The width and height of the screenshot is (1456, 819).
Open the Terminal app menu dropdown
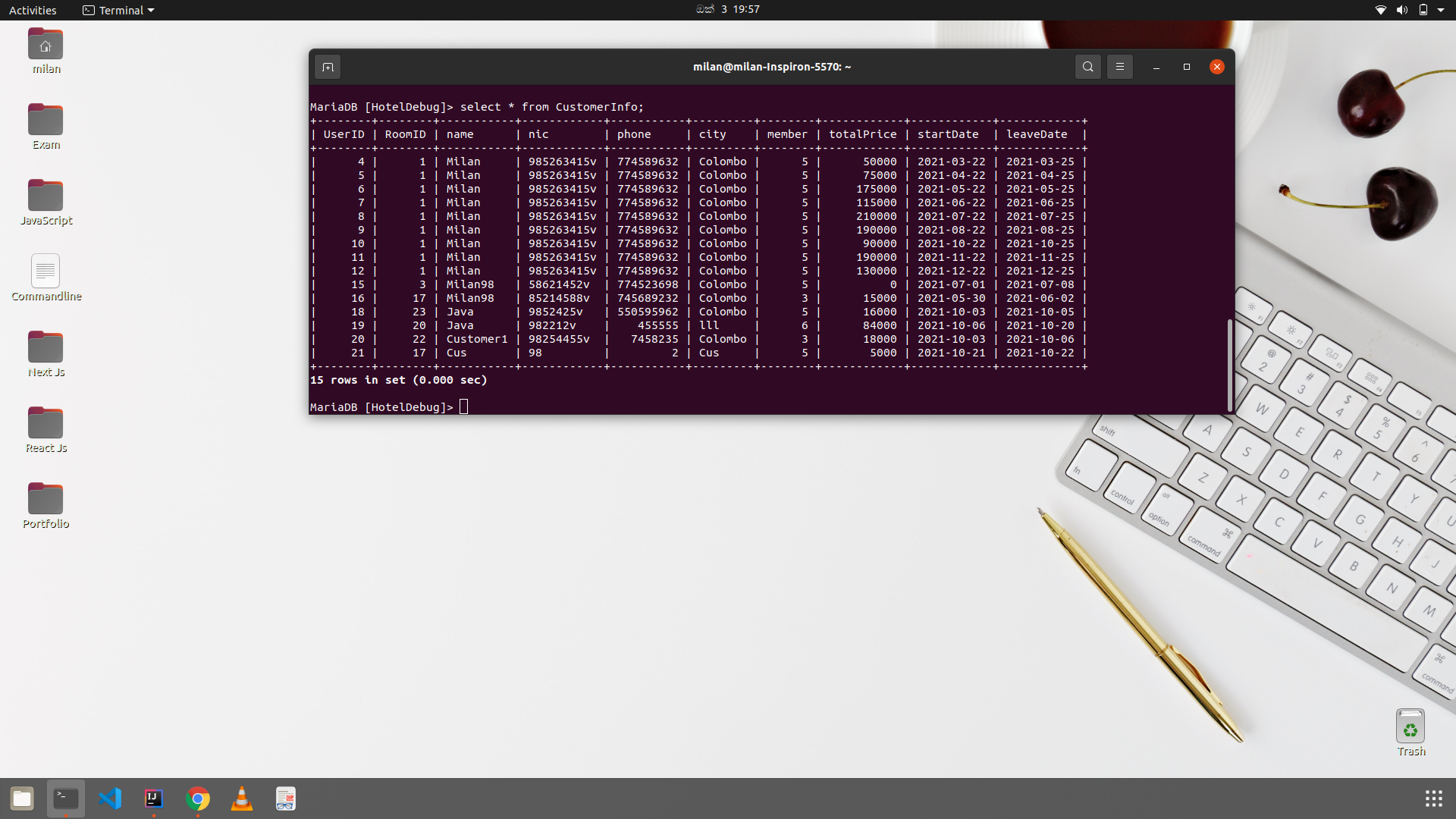point(118,10)
